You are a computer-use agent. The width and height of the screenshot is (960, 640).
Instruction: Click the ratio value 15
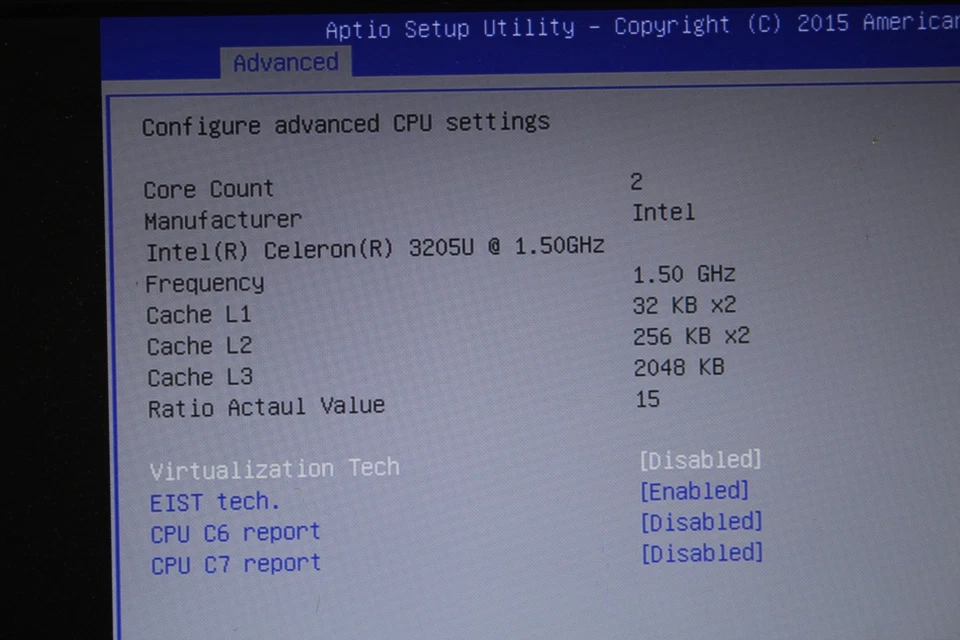(648, 400)
